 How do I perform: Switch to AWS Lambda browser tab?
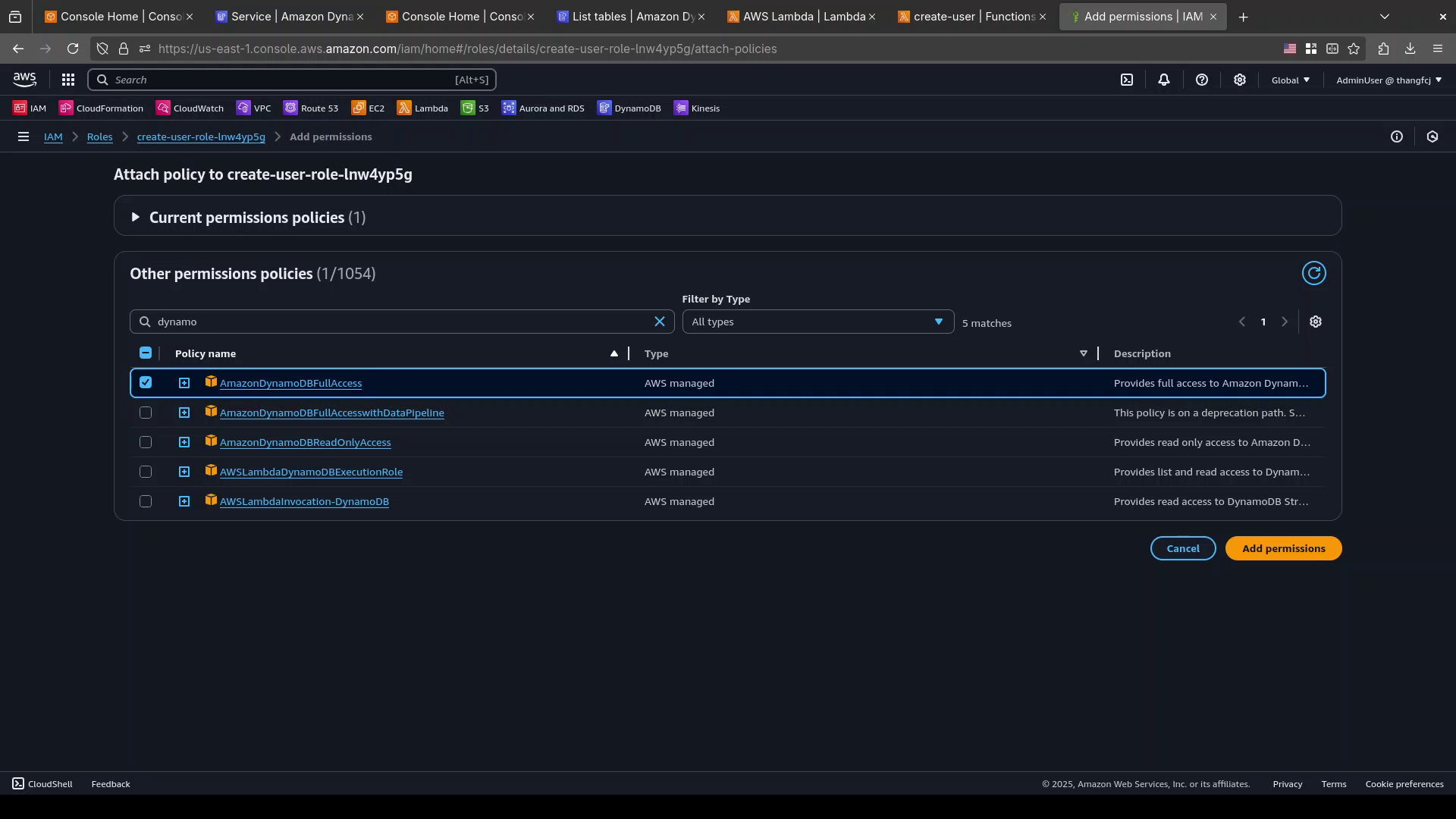(801, 17)
